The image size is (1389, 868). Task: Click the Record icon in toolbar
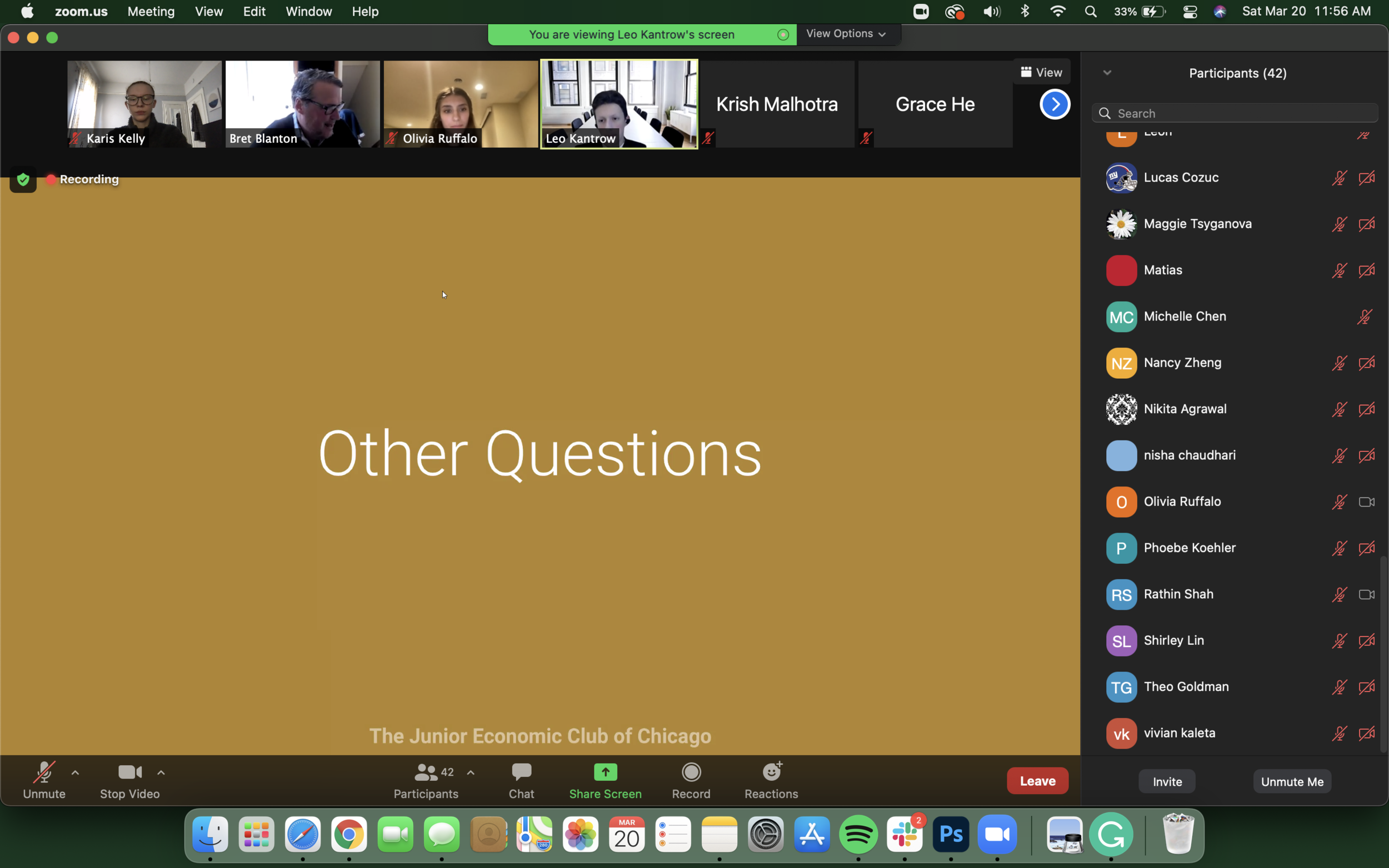[x=691, y=772]
